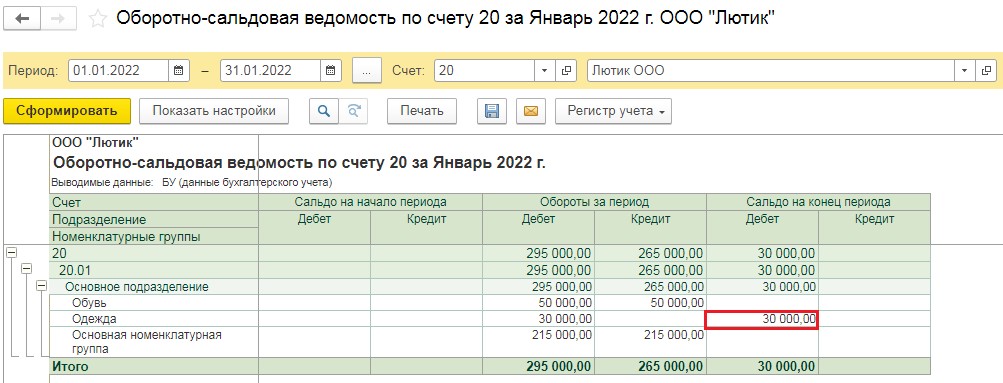Screen dimensions: 1003x383
Task: Click Выводимые данные БУ line
Action: tap(192, 183)
